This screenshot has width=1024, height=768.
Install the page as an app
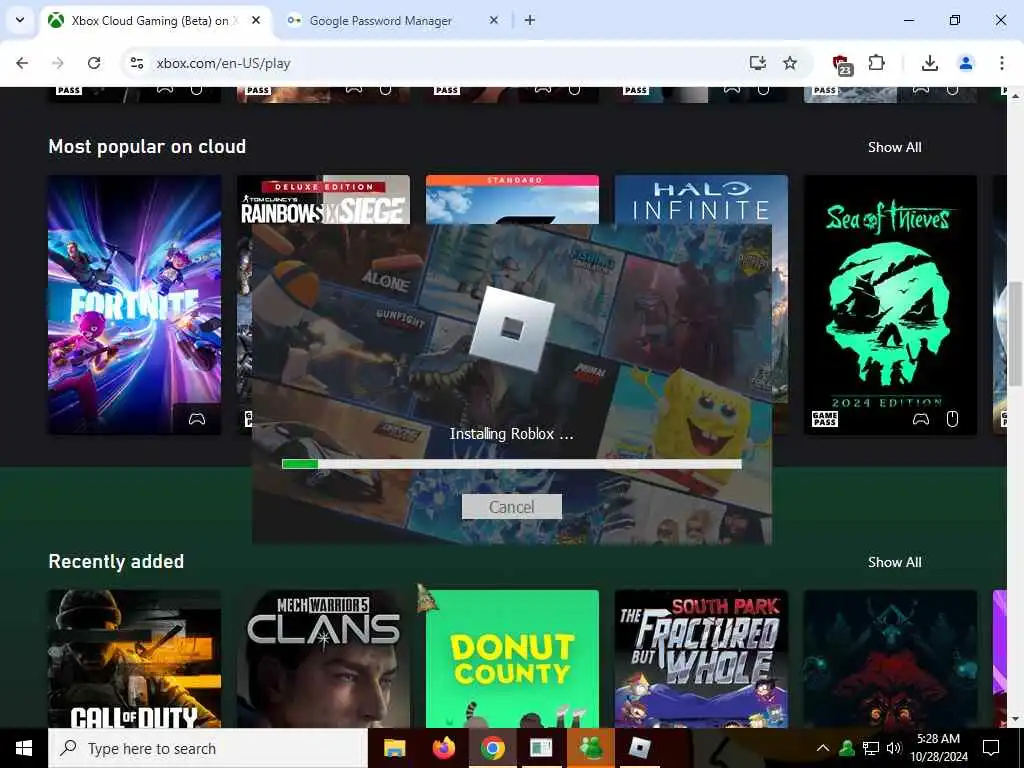pos(758,63)
